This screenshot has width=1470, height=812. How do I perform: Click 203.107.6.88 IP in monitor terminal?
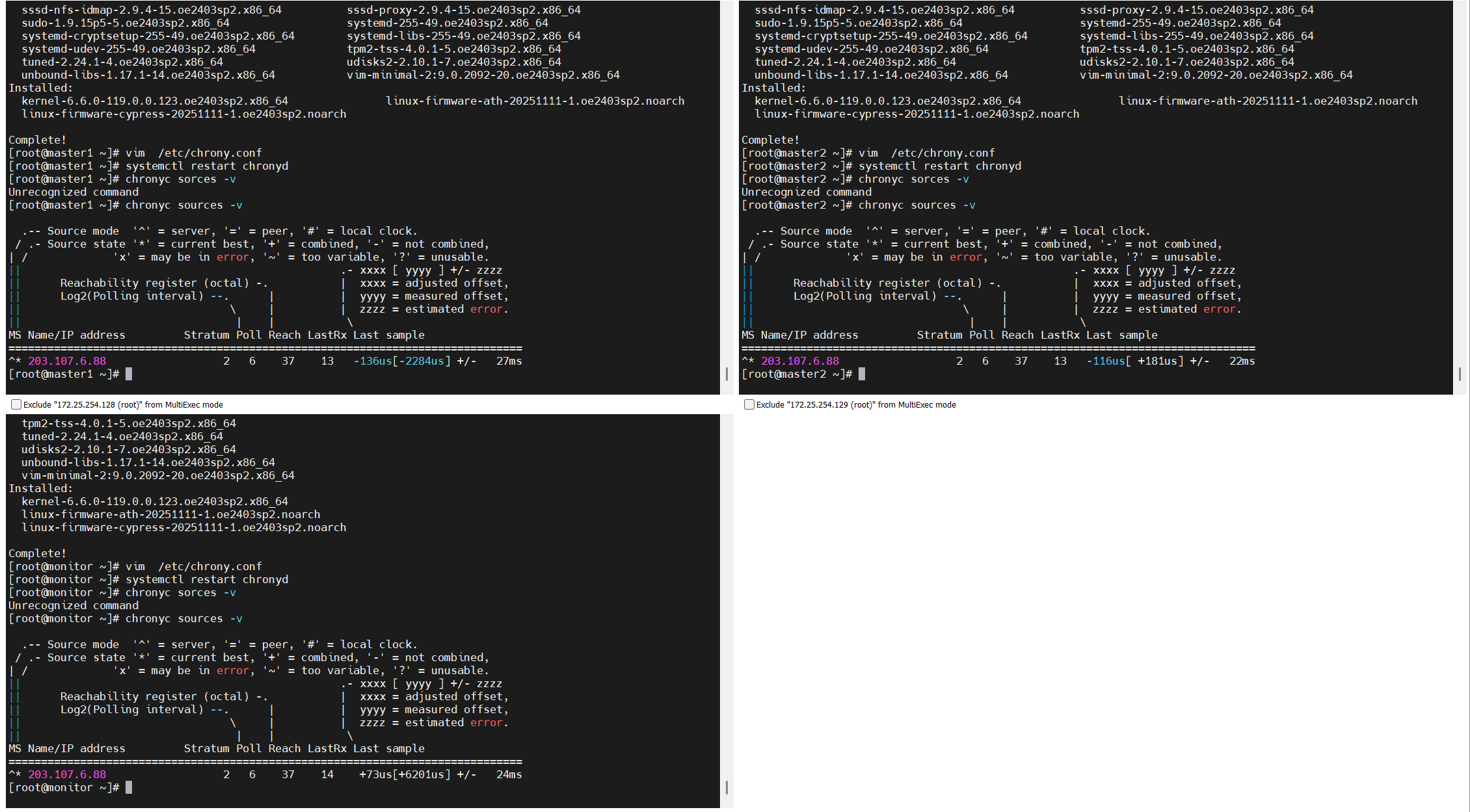(67, 774)
